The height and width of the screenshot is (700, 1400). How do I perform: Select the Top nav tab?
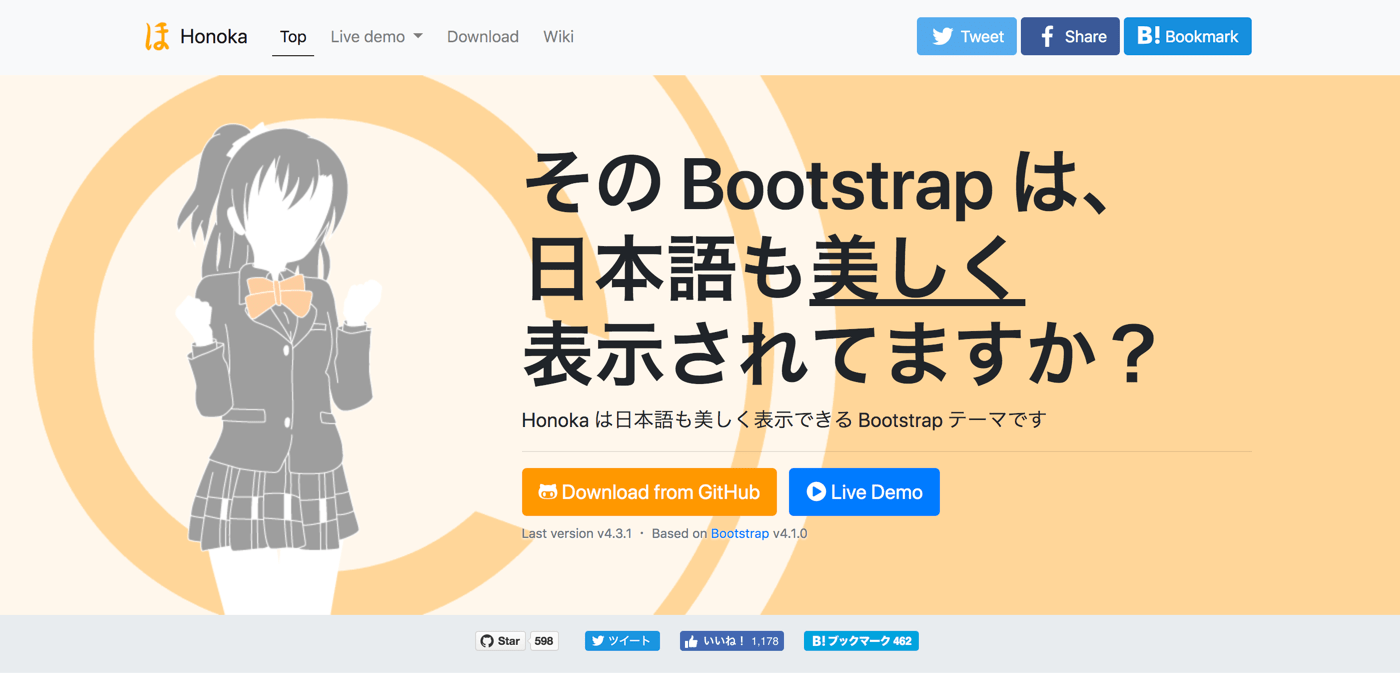pos(293,37)
